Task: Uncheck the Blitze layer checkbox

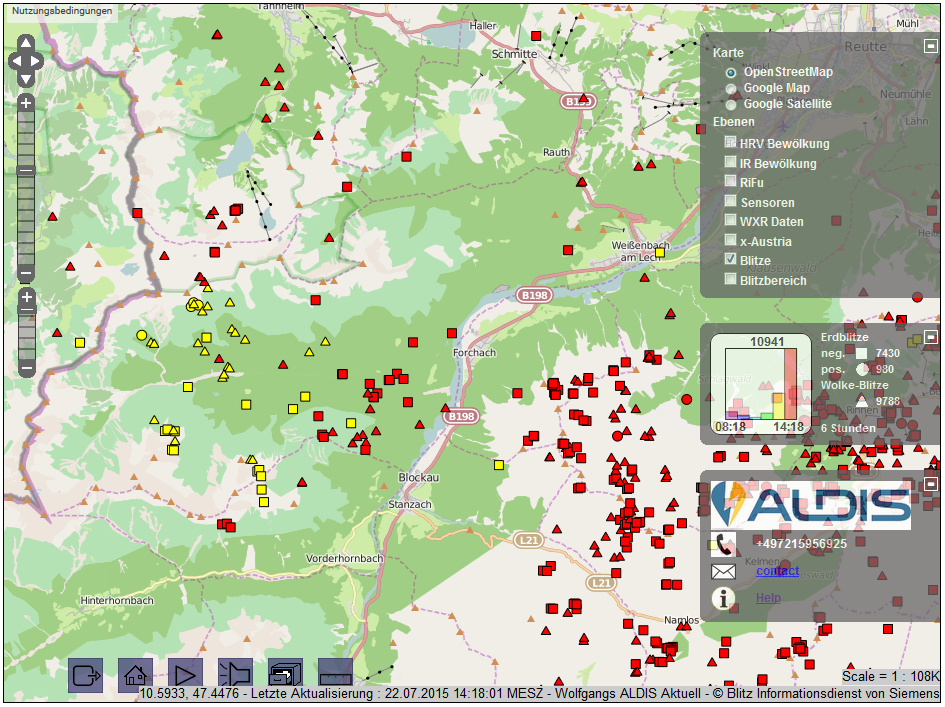Action: pos(731,260)
